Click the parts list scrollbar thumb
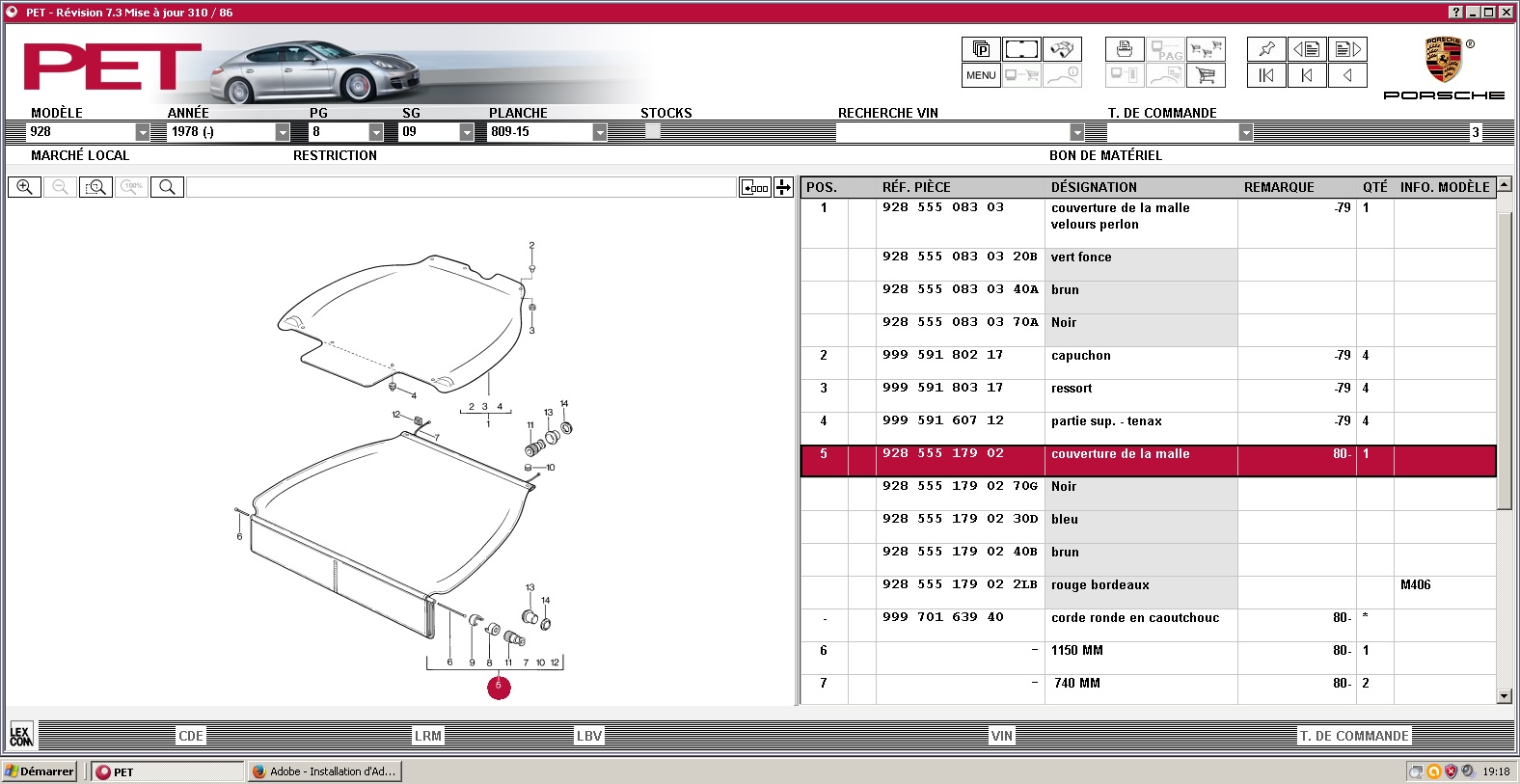The image size is (1520, 784). click(1505, 361)
